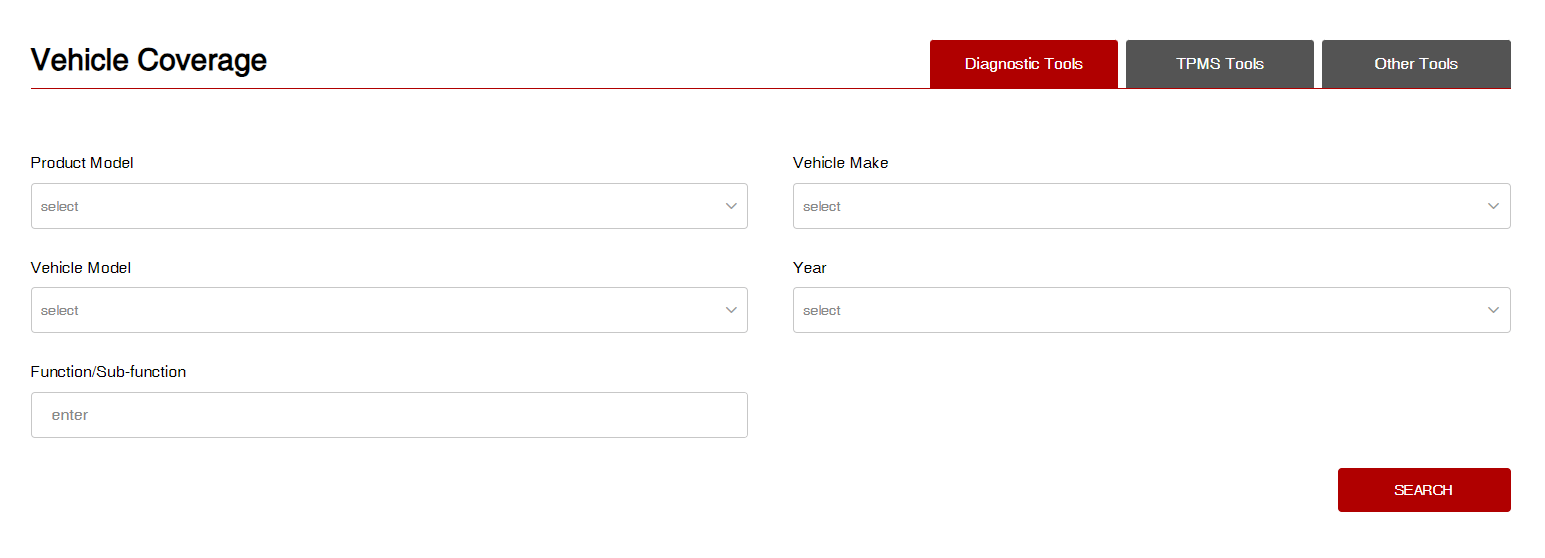Click the Year dropdown chevron arrow
The image size is (1545, 558).
[1493, 310]
